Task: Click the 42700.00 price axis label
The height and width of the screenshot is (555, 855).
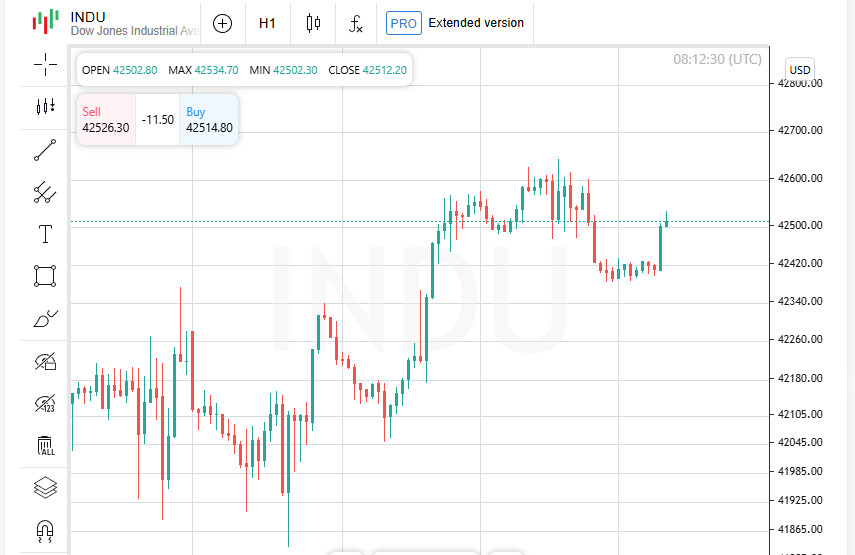Action: tap(800, 130)
